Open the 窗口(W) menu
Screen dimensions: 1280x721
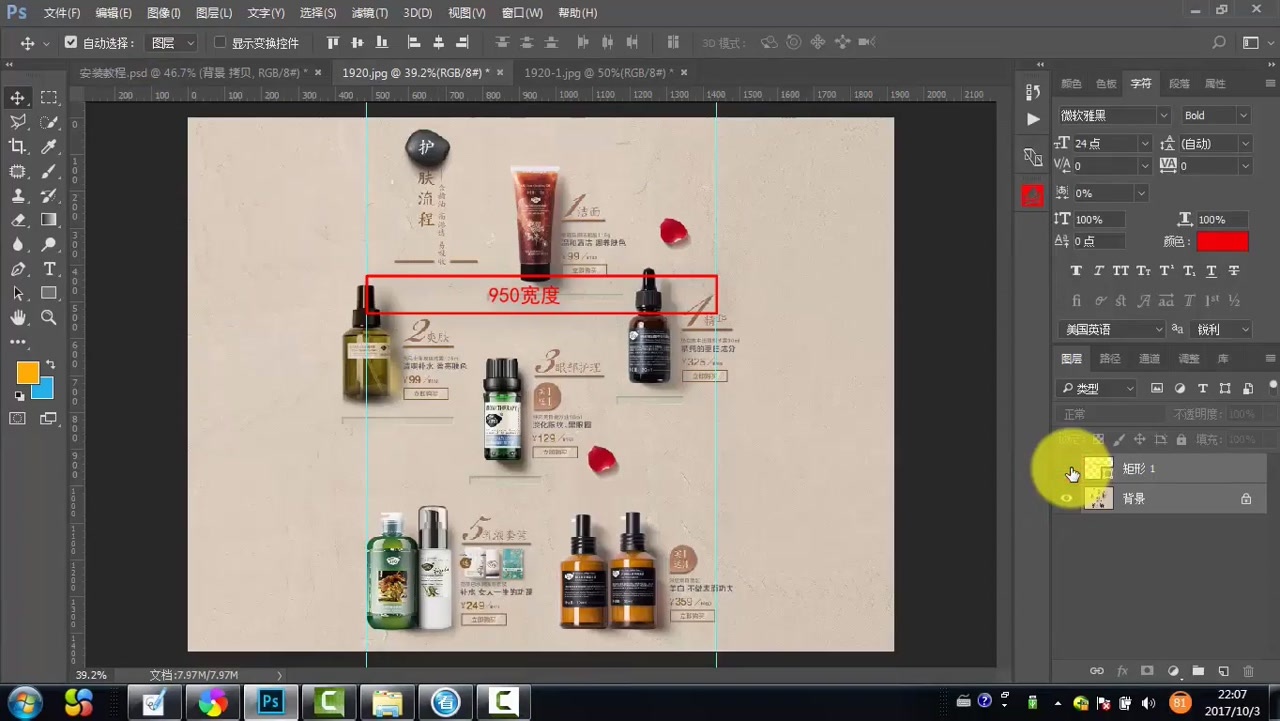(522, 13)
